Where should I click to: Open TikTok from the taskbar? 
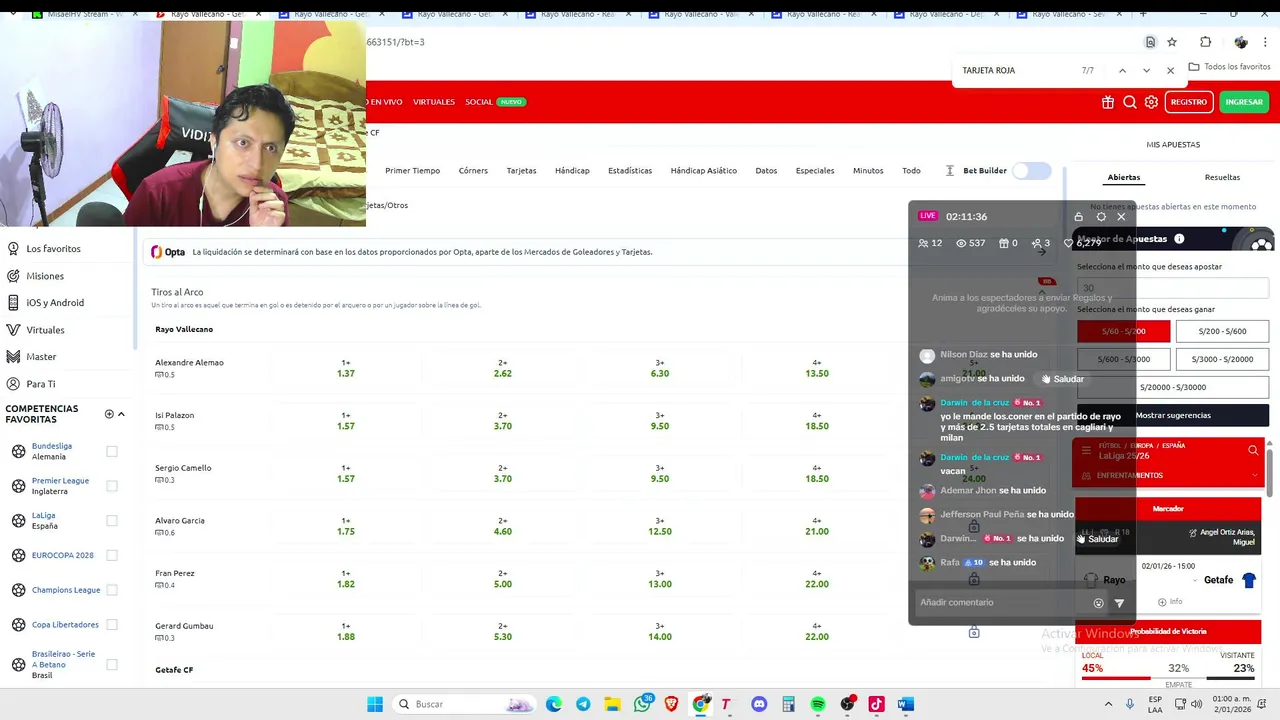tap(876, 704)
